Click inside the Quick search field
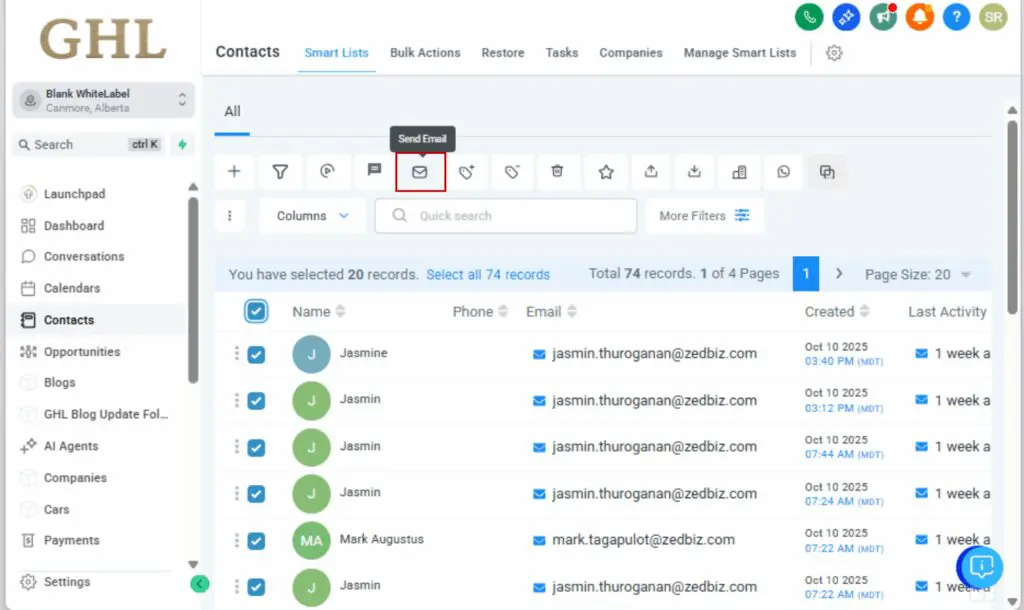Viewport: 1024px width, 610px height. pyautogui.click(x=505, y=215)
